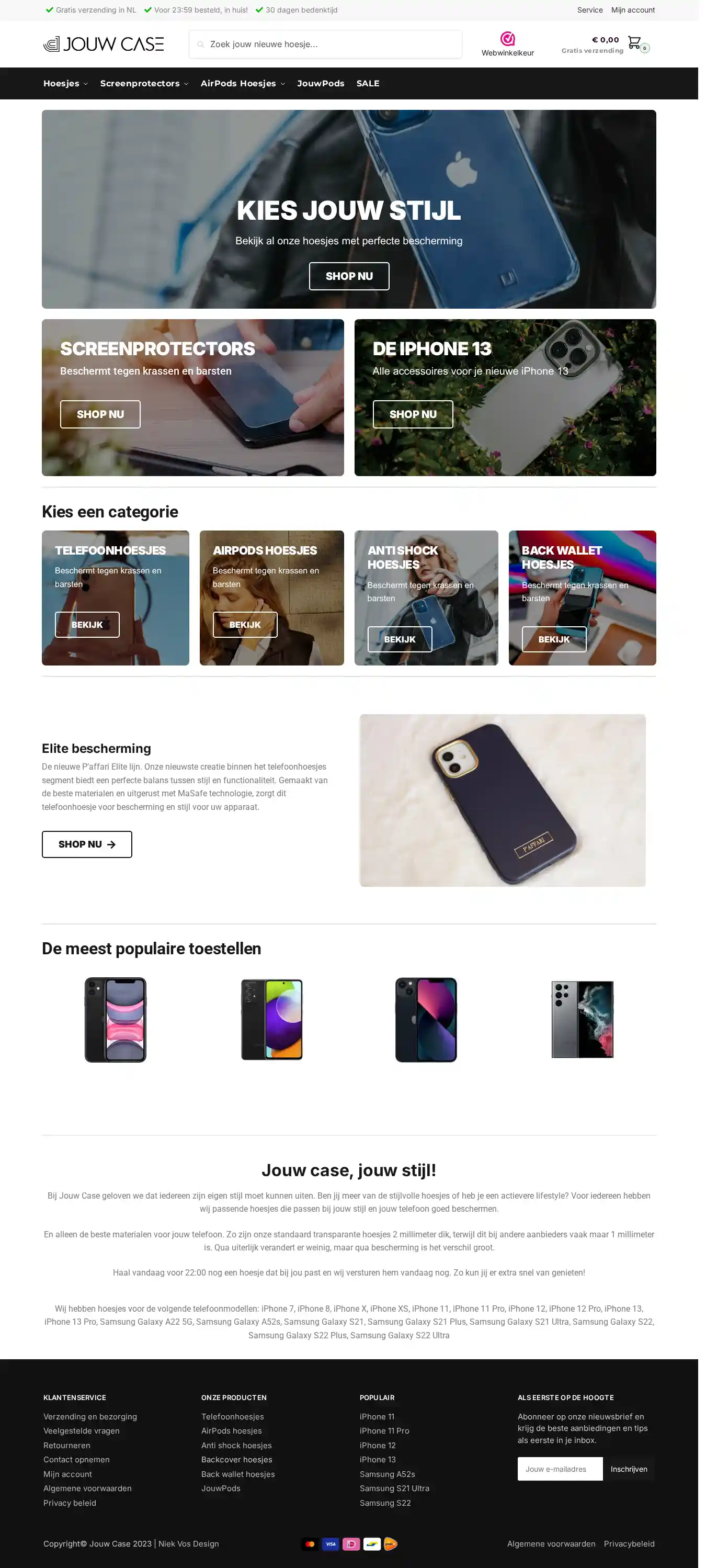Click the Bancontact payment icon
The image size is (706, 1568).
pos(372,1543)
